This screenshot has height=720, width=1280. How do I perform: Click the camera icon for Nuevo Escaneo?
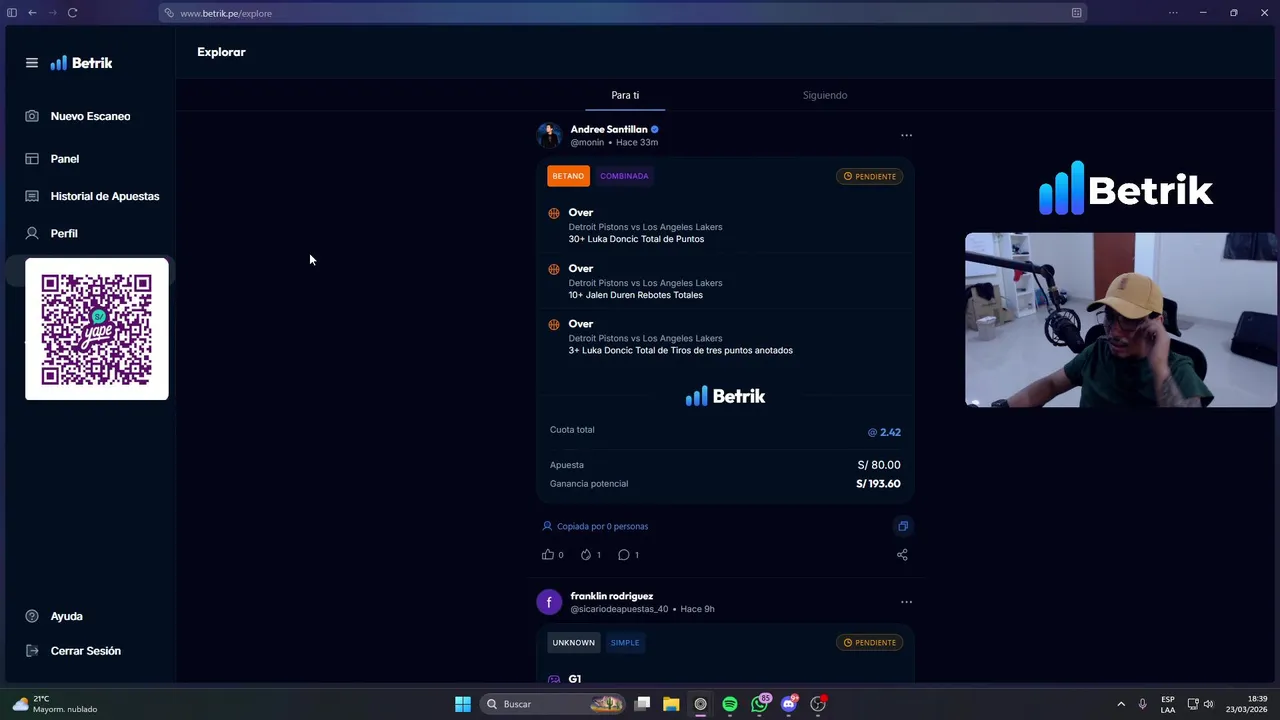point(32,116)
